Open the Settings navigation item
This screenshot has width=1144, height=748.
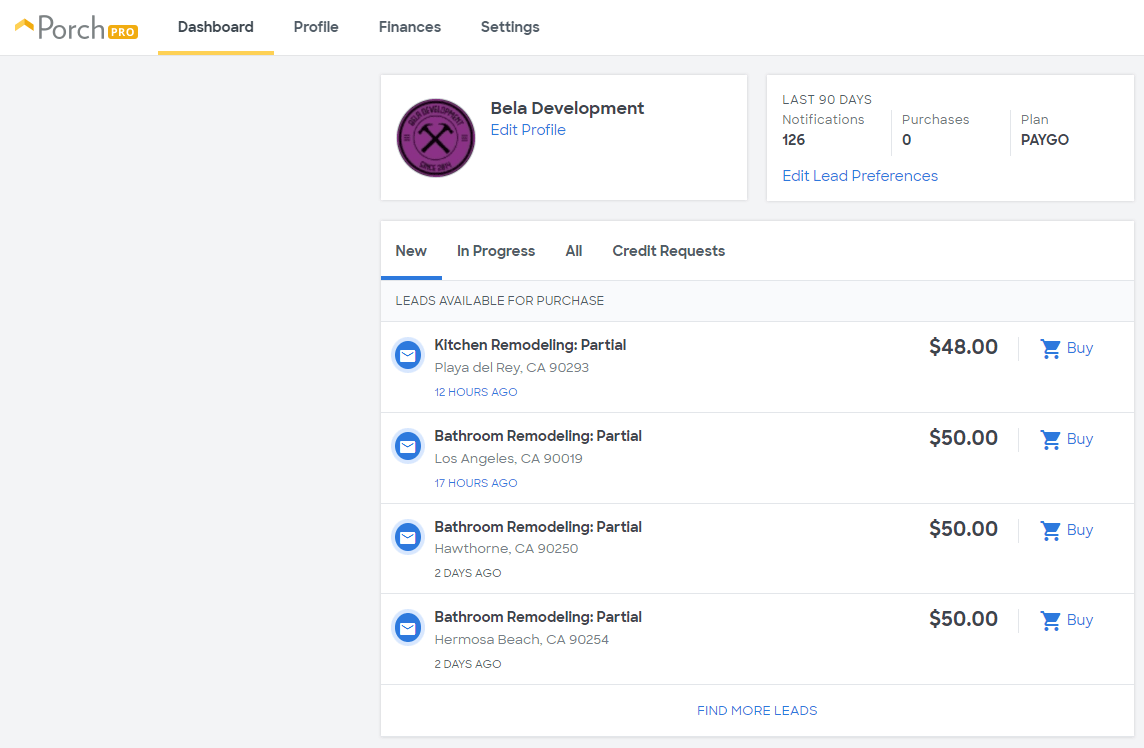(x=510, y=27)
